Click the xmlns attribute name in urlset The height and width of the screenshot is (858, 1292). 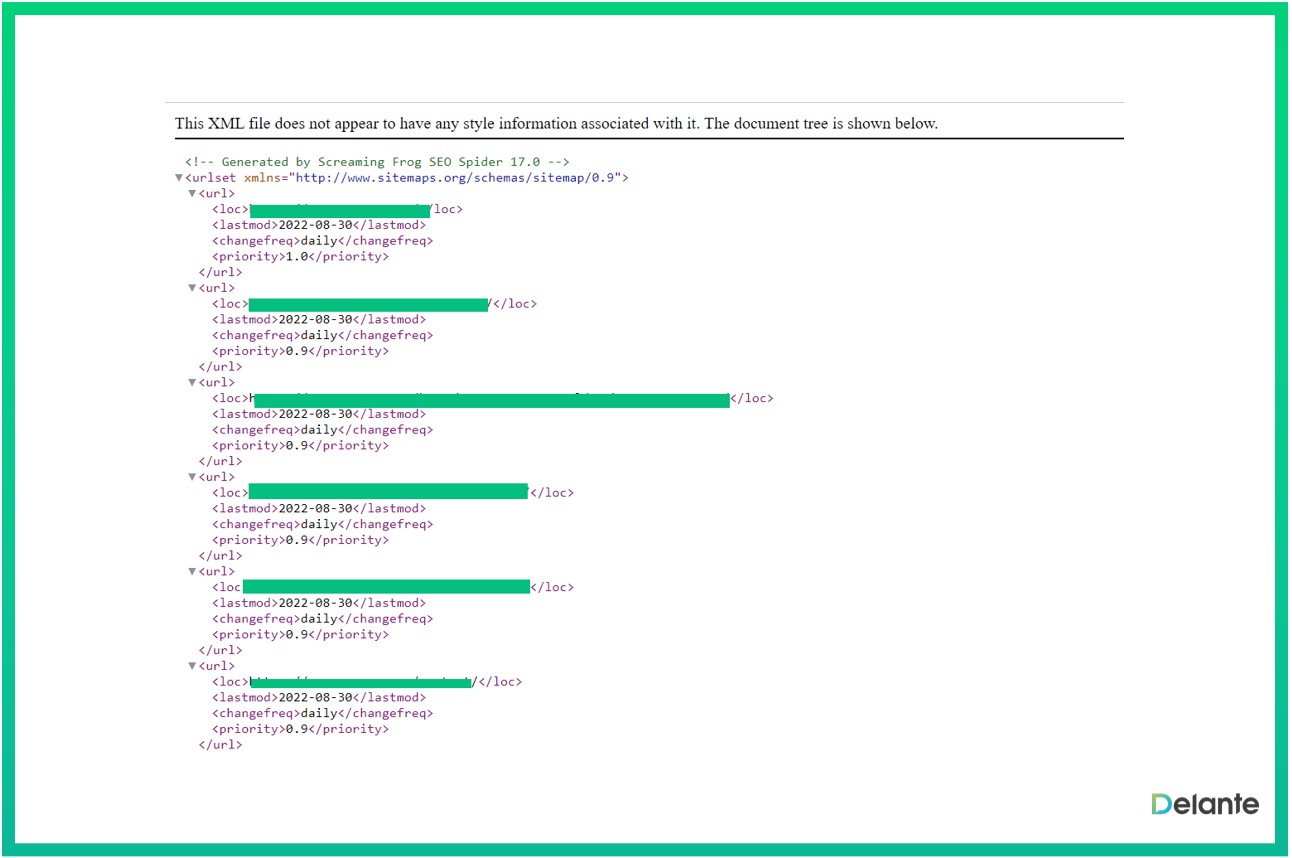263,178
